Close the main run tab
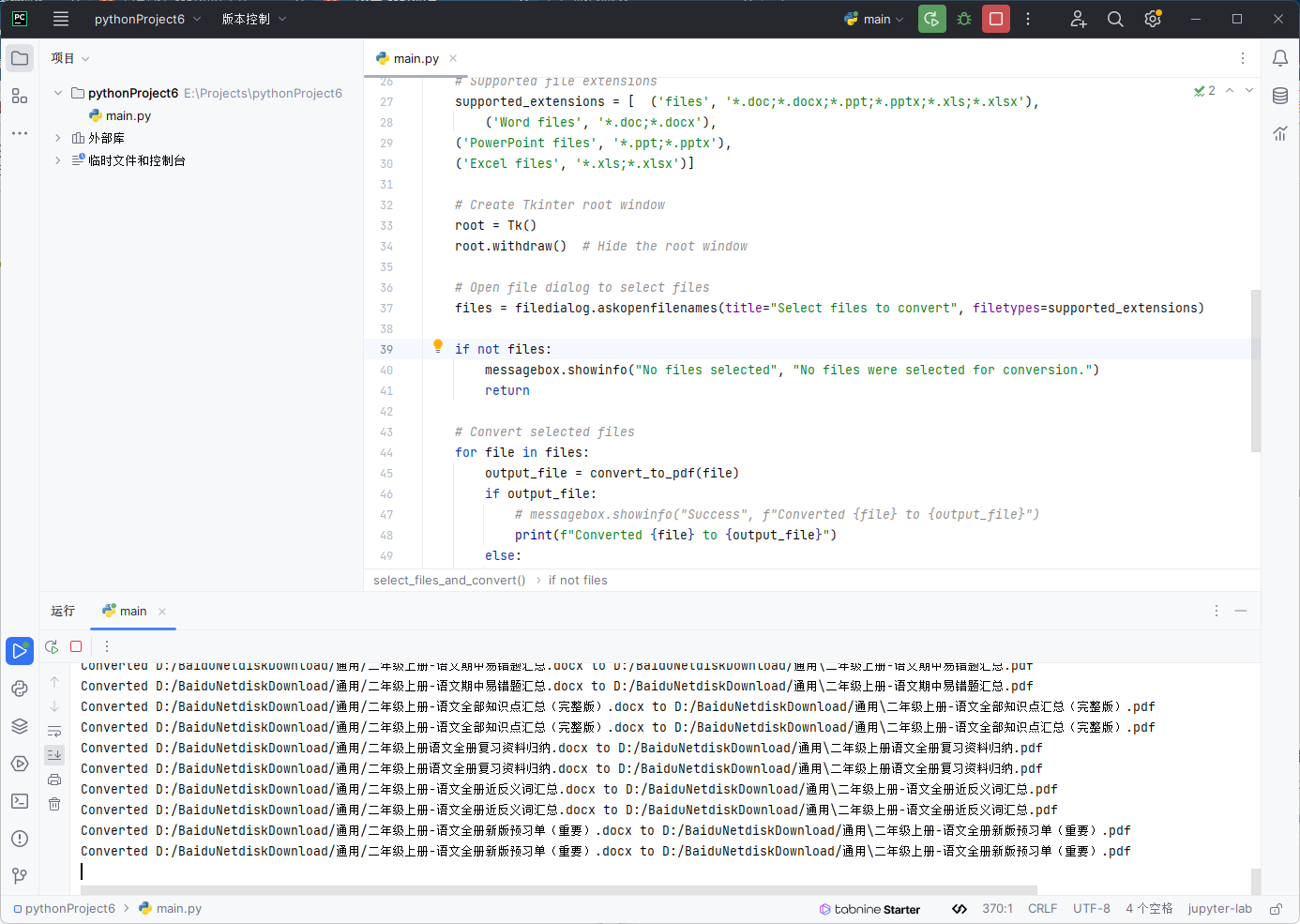 tap(162, 612)
